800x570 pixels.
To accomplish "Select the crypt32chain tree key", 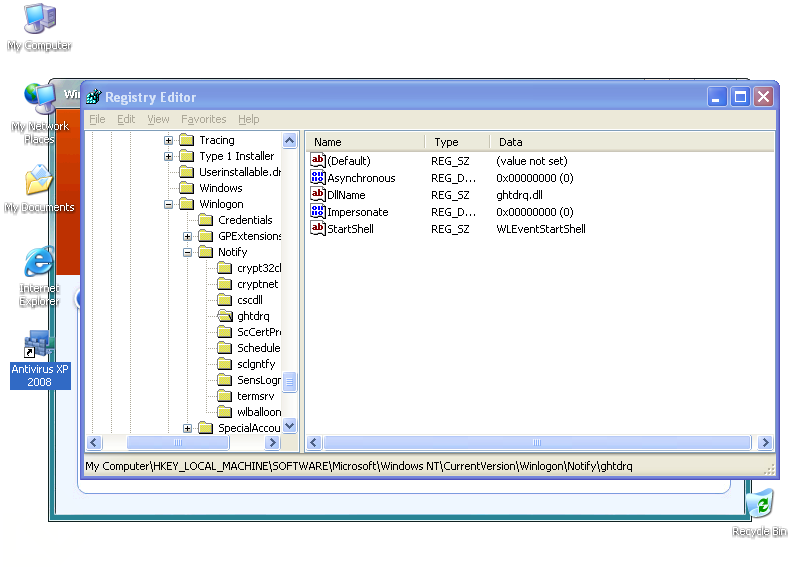I will (x=259, y=268).
